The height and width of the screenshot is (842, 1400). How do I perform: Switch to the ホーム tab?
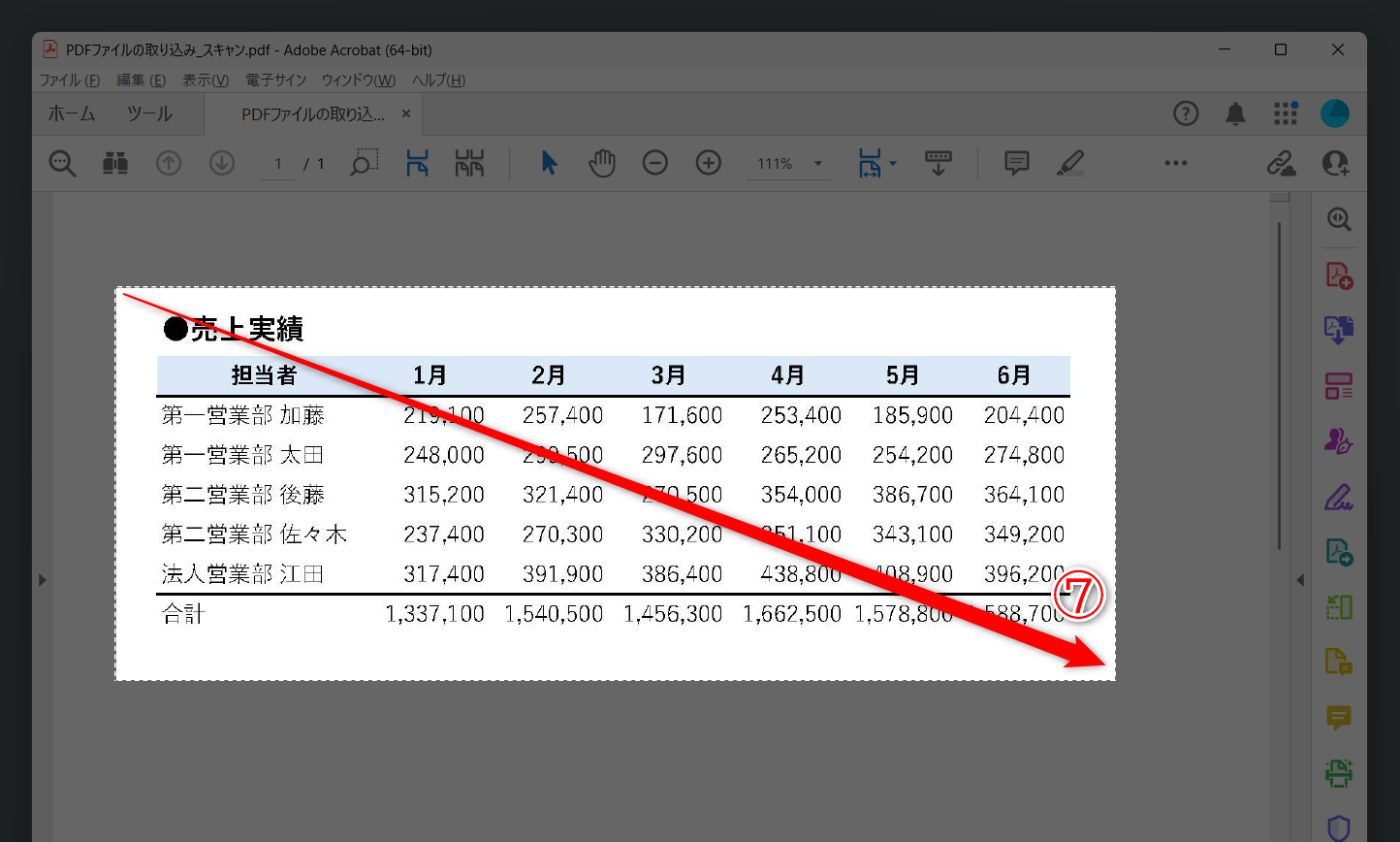[x=72, y=113]
